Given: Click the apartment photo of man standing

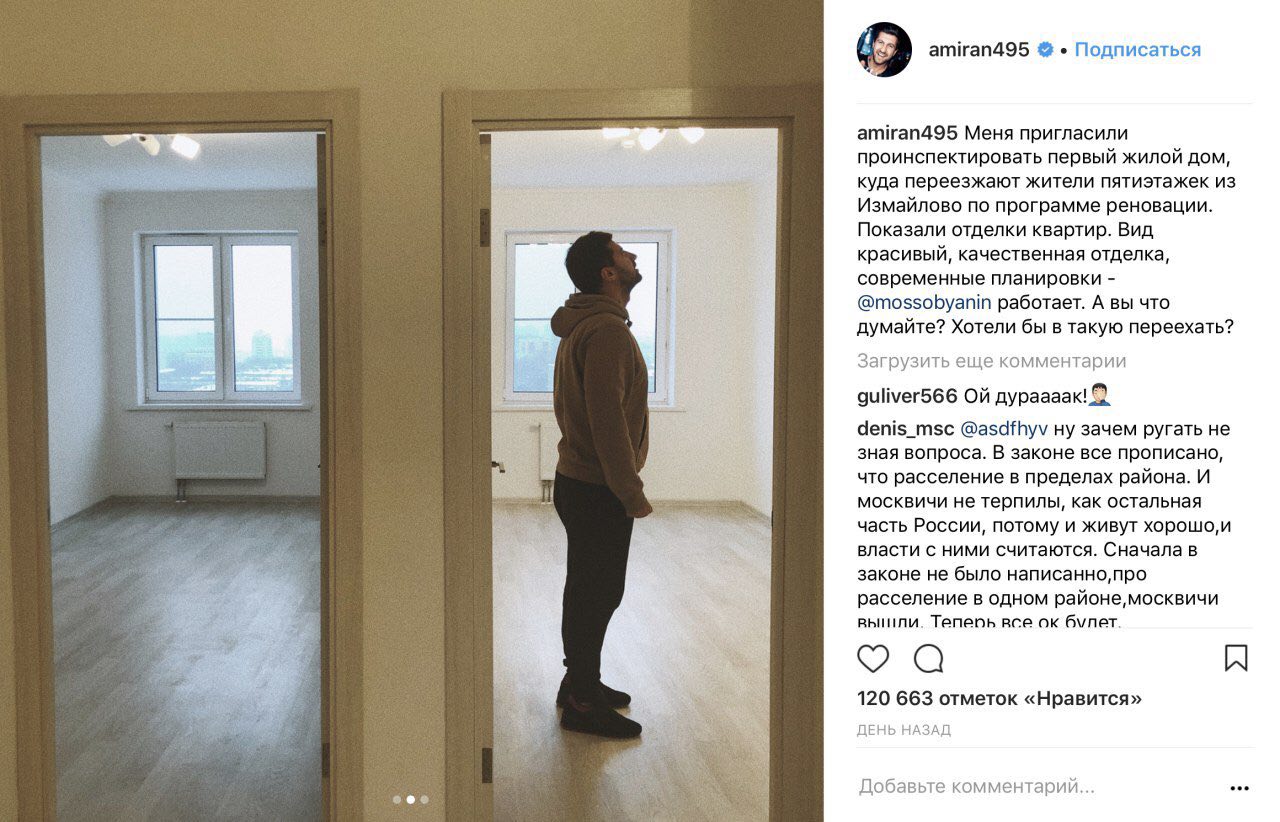Looking at the screenshot, I should coord(412,411).
